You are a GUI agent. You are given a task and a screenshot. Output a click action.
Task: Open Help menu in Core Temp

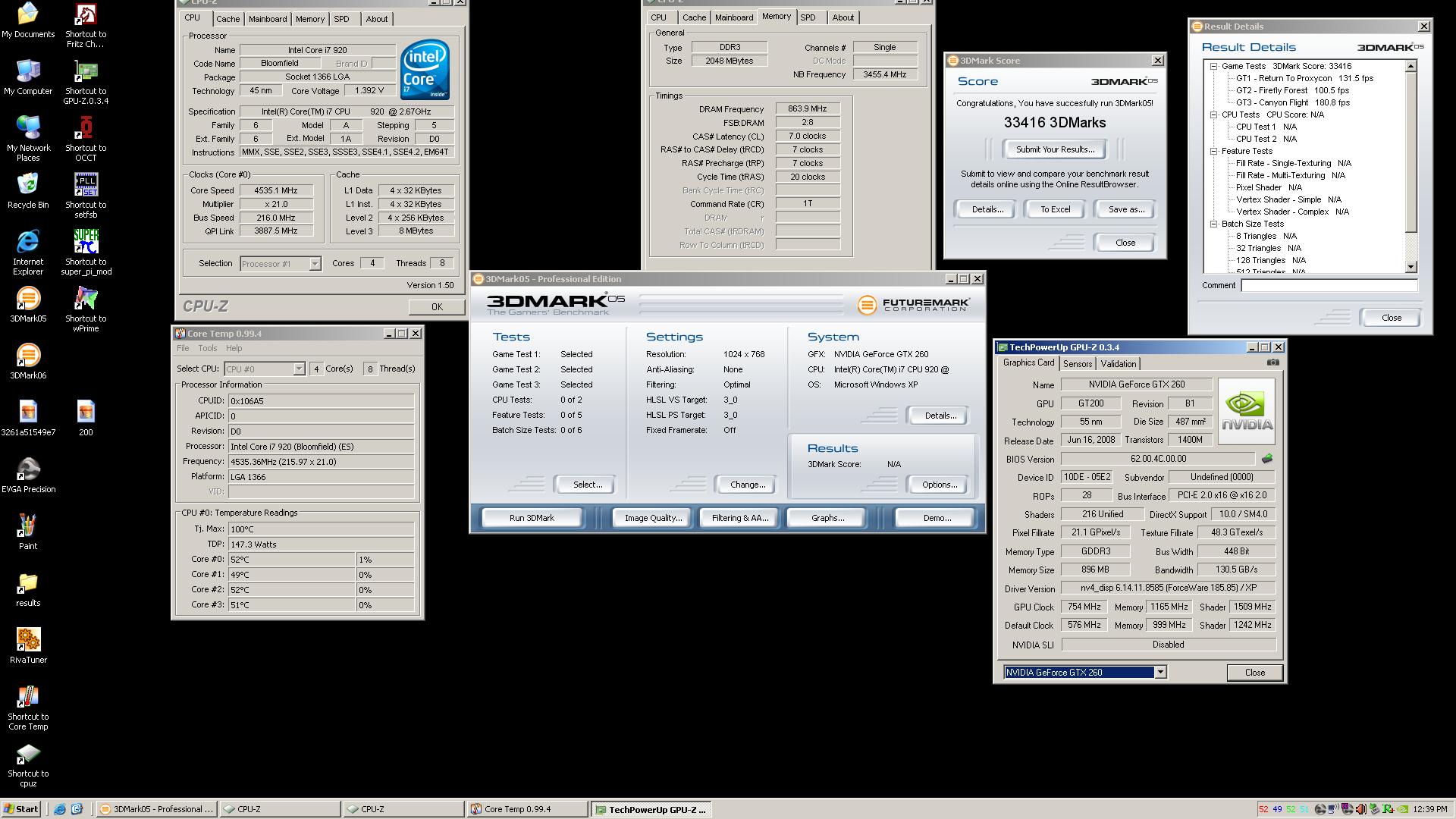point(234,348)
